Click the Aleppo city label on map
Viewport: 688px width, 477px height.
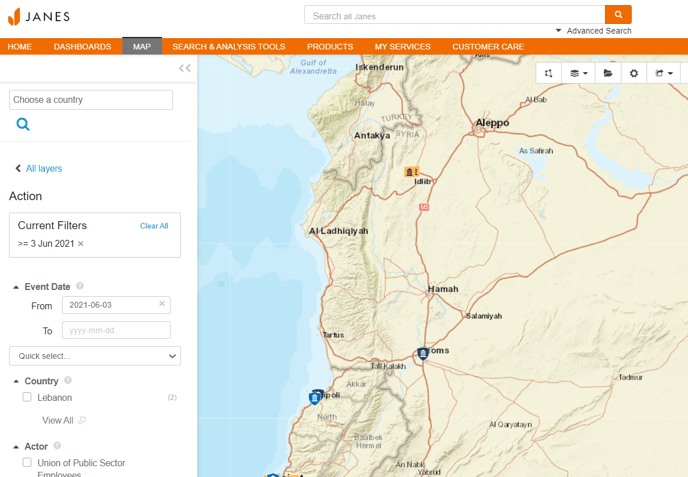[x=492, y=123]
